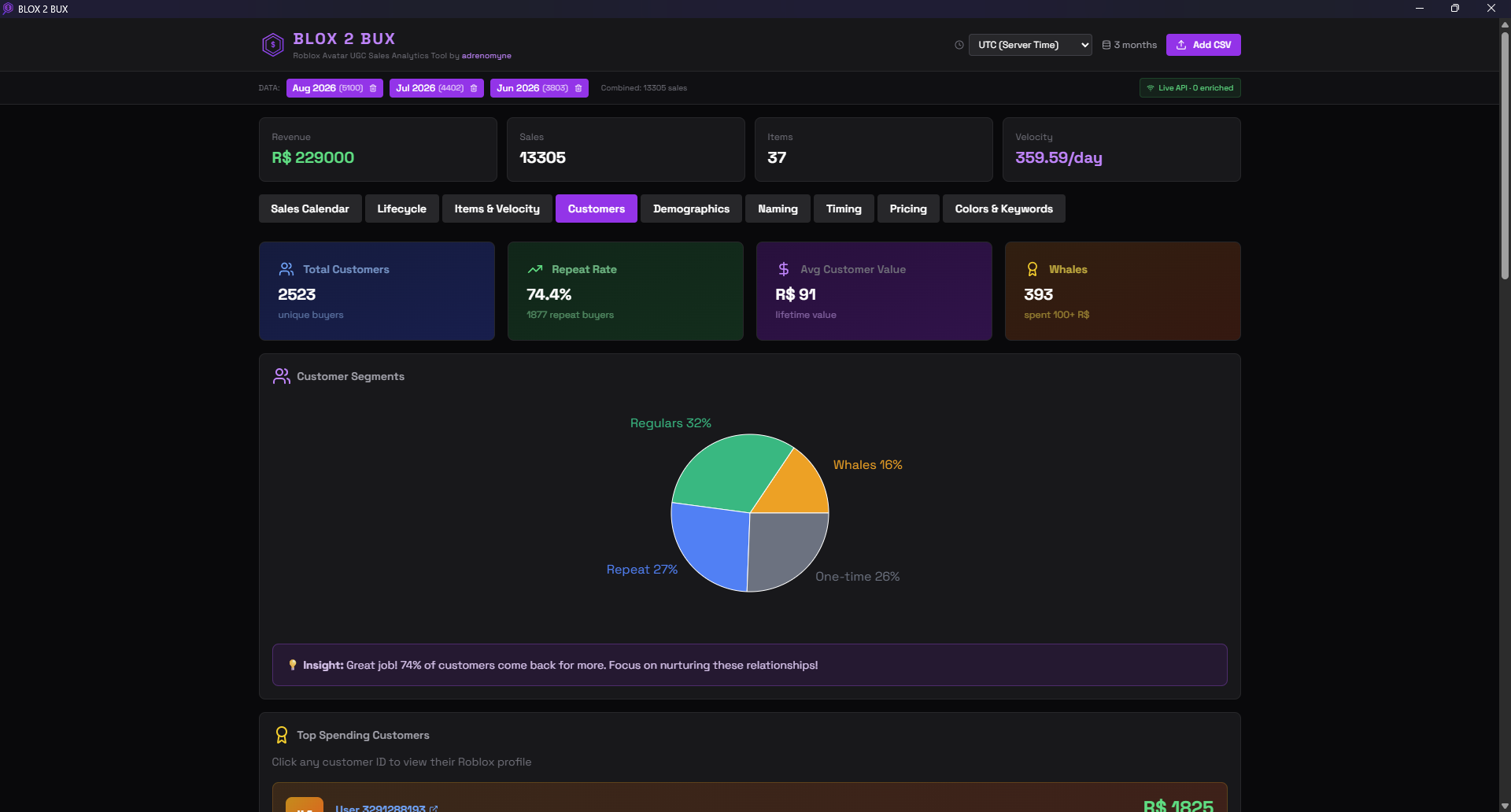Click the calendar icon beside 3 months
The width and height of the screenshot is (1511, 812).
(1107, 45)
